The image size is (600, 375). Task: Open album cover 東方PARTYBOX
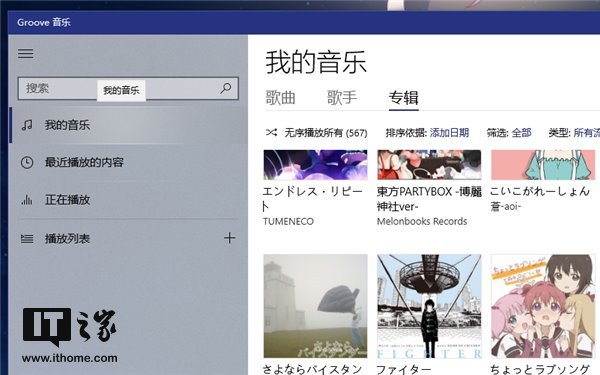coord(429,165)
